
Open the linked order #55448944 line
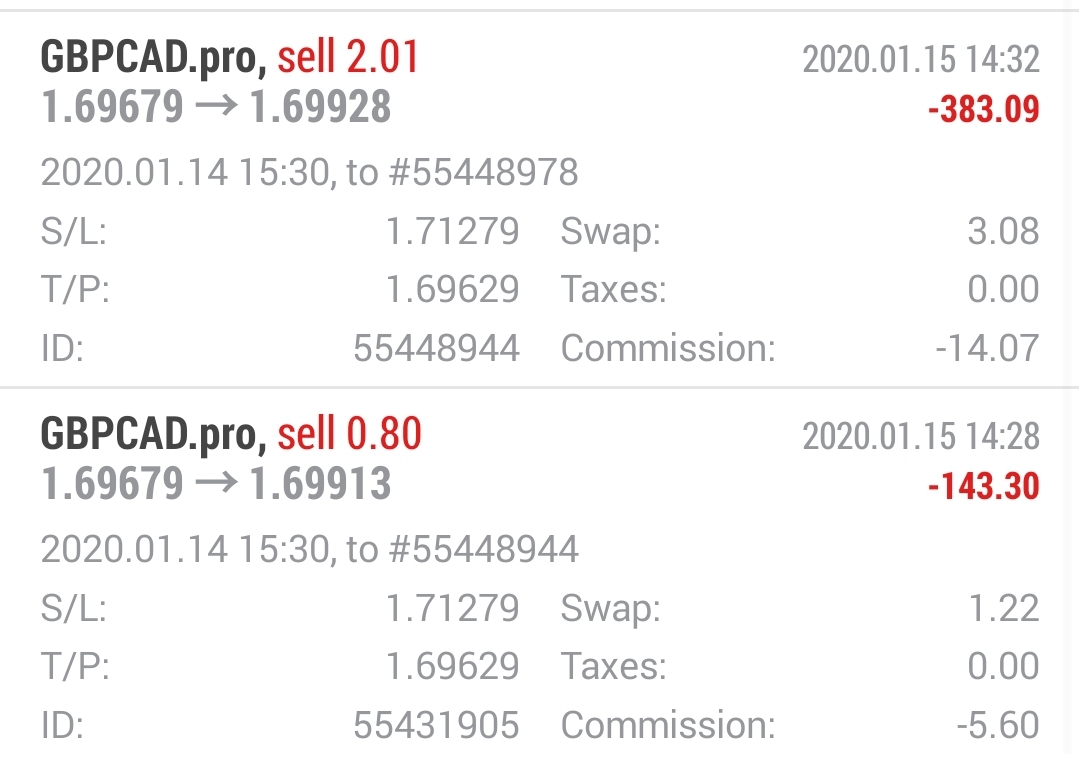(x=309, y=549)
